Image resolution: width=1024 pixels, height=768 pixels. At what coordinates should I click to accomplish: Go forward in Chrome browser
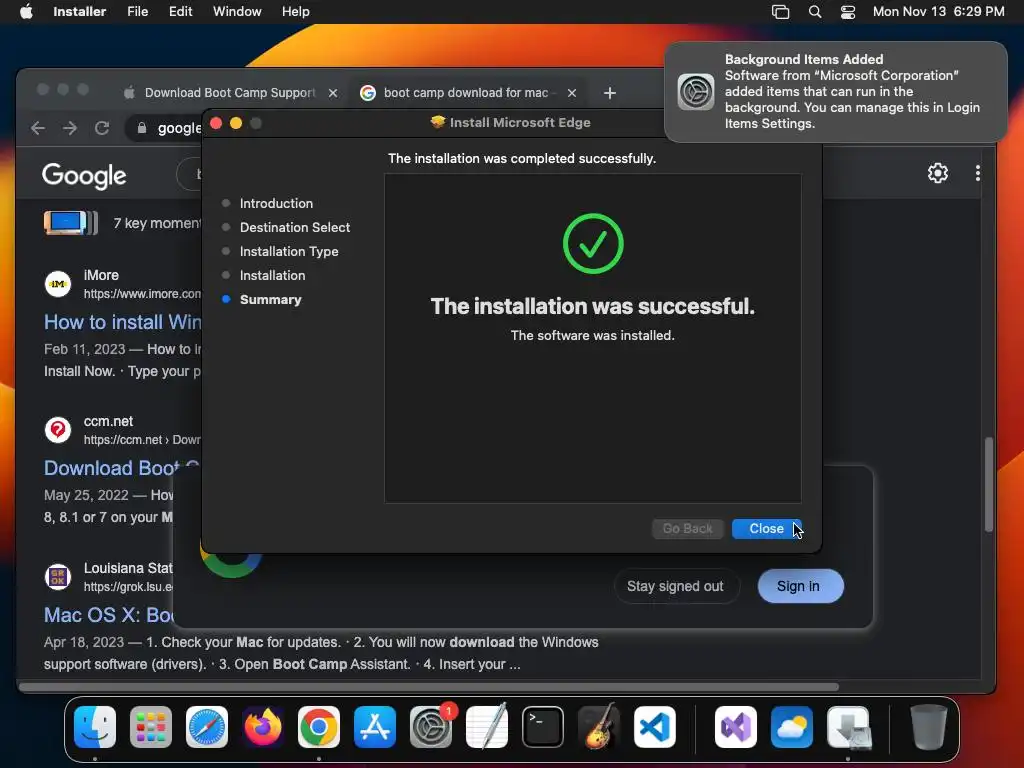pyautogui.click(x=70, y=128)
